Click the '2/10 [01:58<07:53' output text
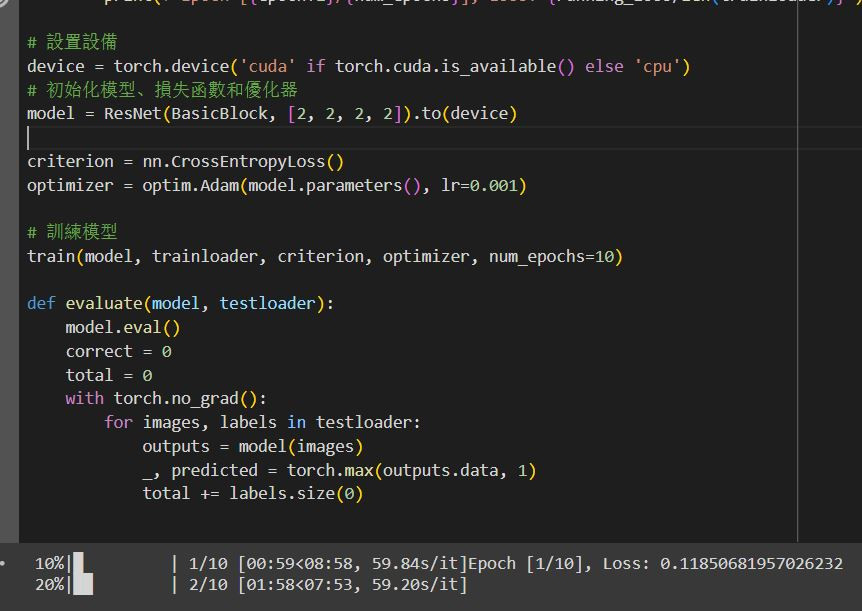Screen dimensions: 862x611 272,584
